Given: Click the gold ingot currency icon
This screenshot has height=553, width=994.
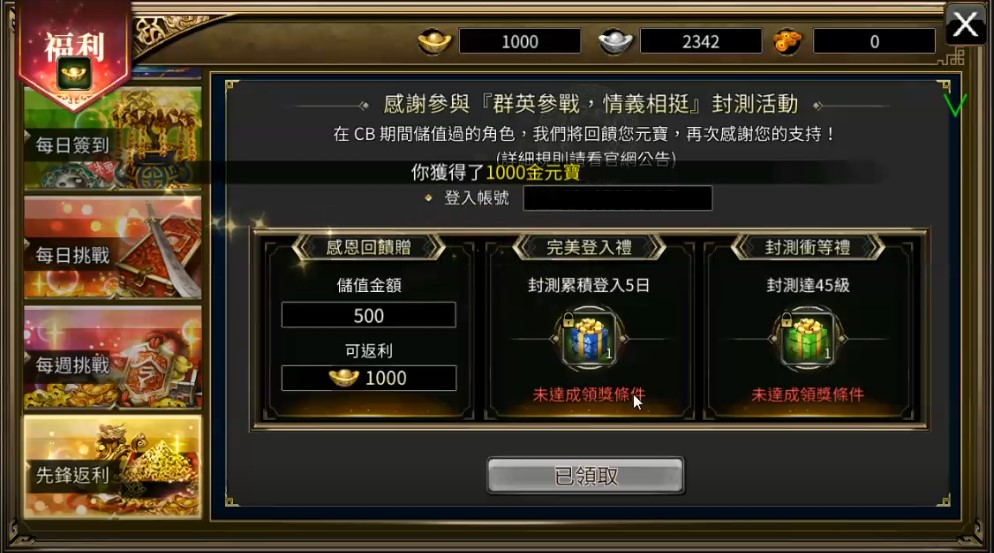Looking at the screenshot, I should point(434,41).
